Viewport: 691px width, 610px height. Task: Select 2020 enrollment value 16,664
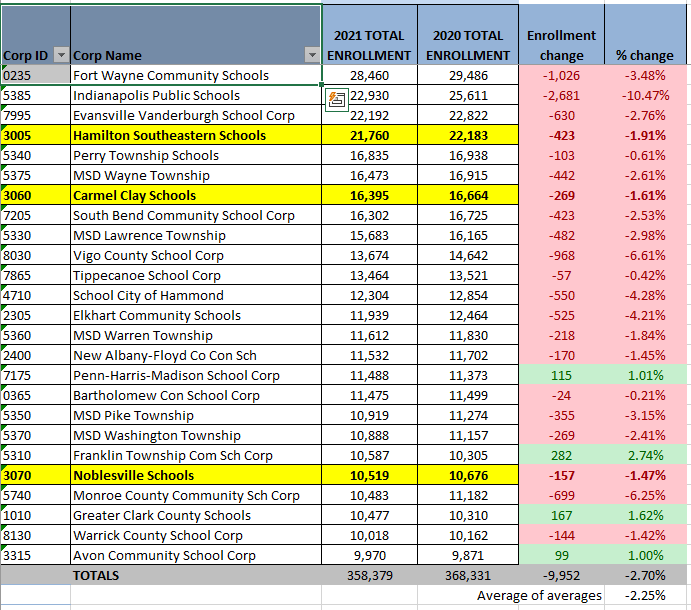(468, 195)
